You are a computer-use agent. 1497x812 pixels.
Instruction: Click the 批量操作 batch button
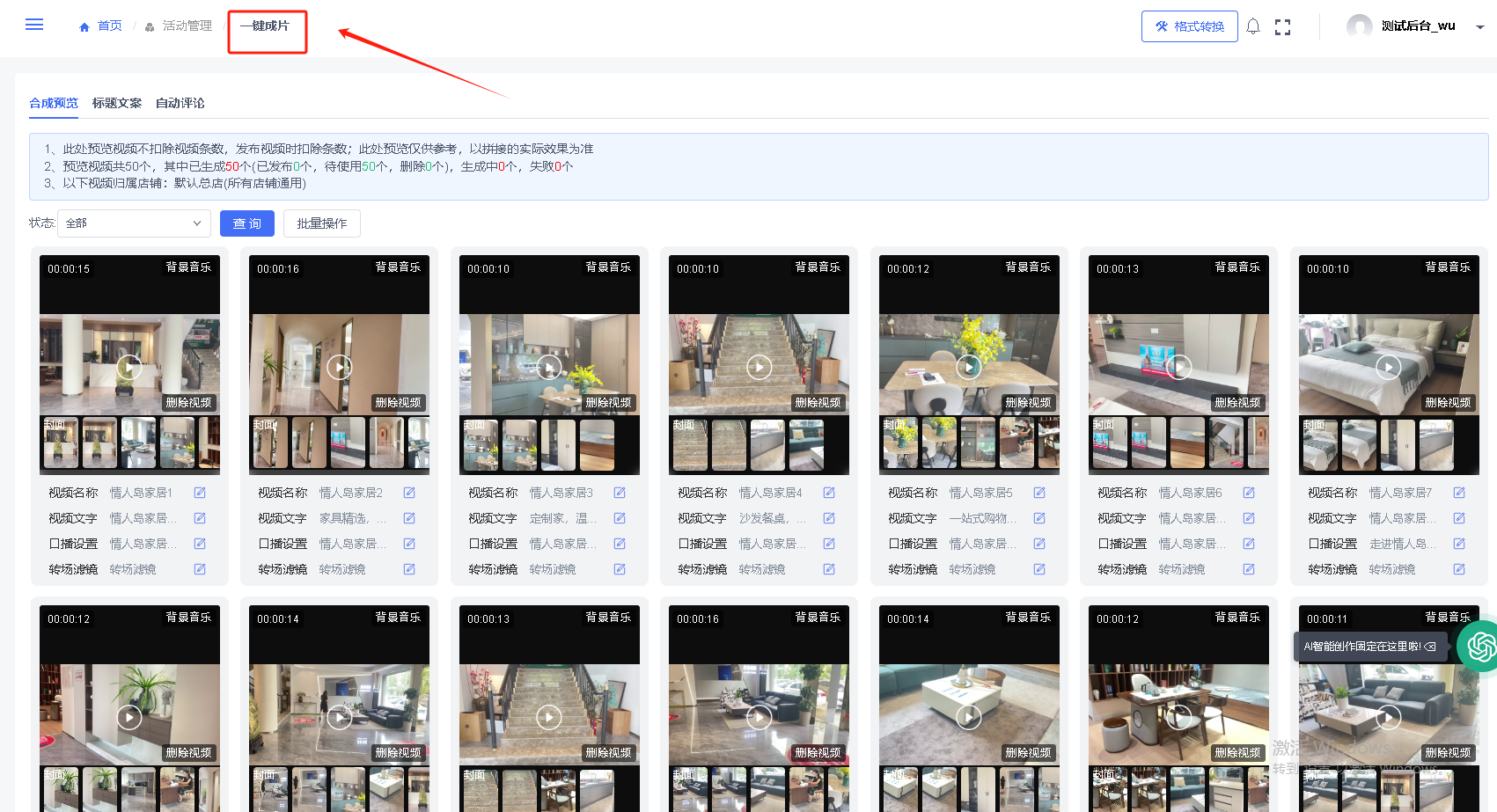pos(321,223)
